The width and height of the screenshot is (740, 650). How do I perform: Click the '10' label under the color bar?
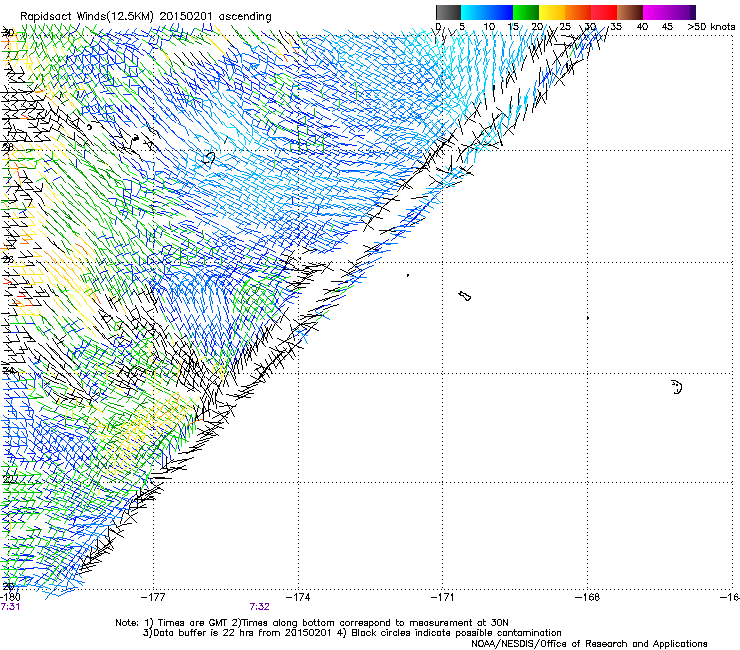[489, 27]
